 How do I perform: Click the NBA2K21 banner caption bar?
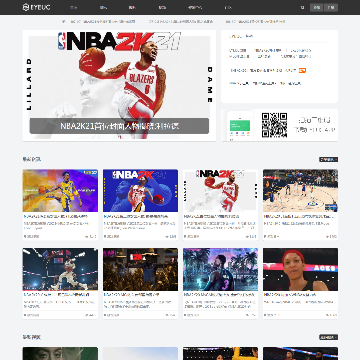[x=119, y=126]
